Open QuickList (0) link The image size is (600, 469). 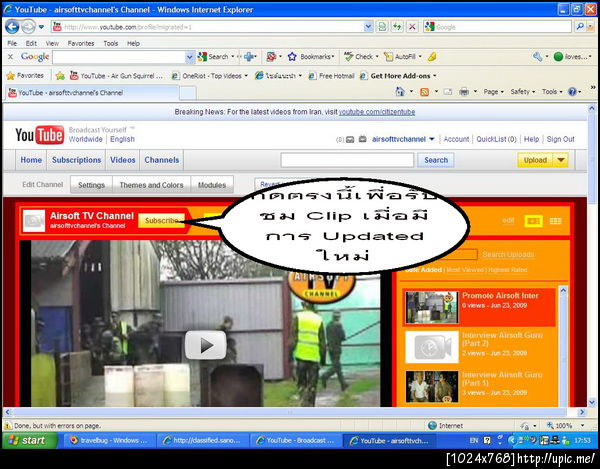[x=496, y=139]
